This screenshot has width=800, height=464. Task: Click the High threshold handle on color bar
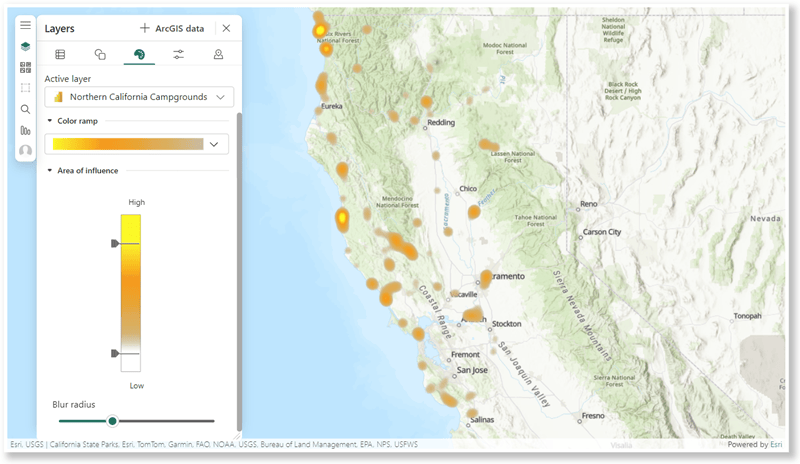coord(115,243)
